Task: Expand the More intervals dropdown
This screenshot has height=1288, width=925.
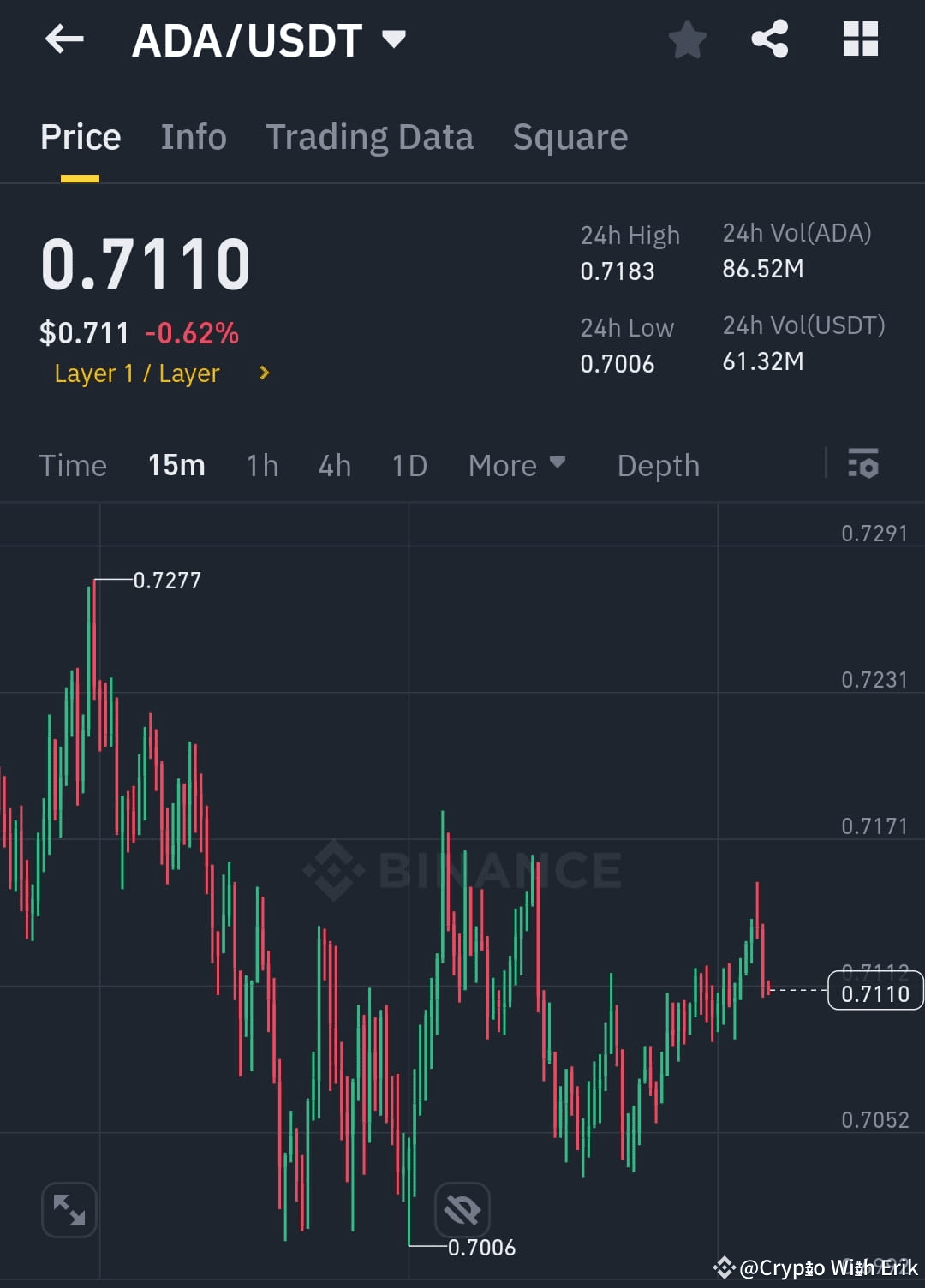Action: [517, 465]
